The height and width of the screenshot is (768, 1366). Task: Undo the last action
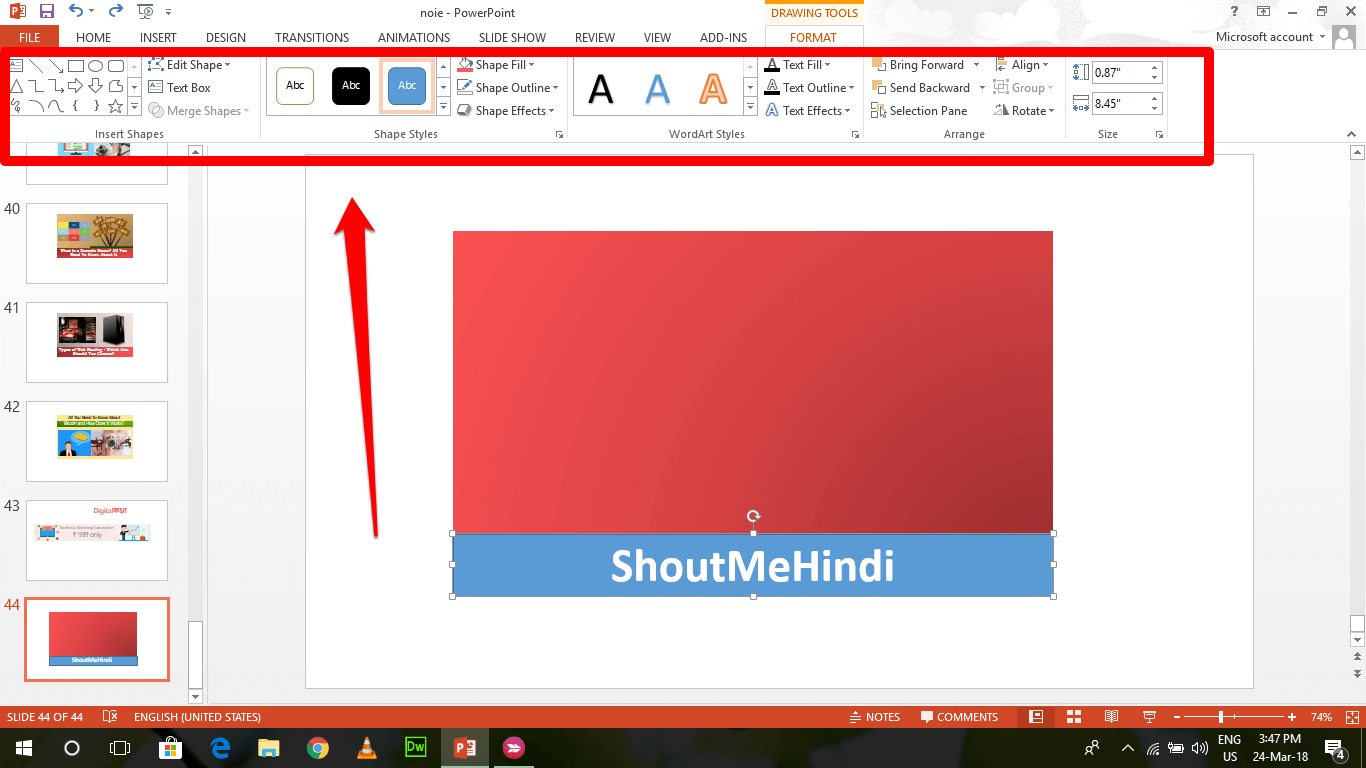(76, 12)
